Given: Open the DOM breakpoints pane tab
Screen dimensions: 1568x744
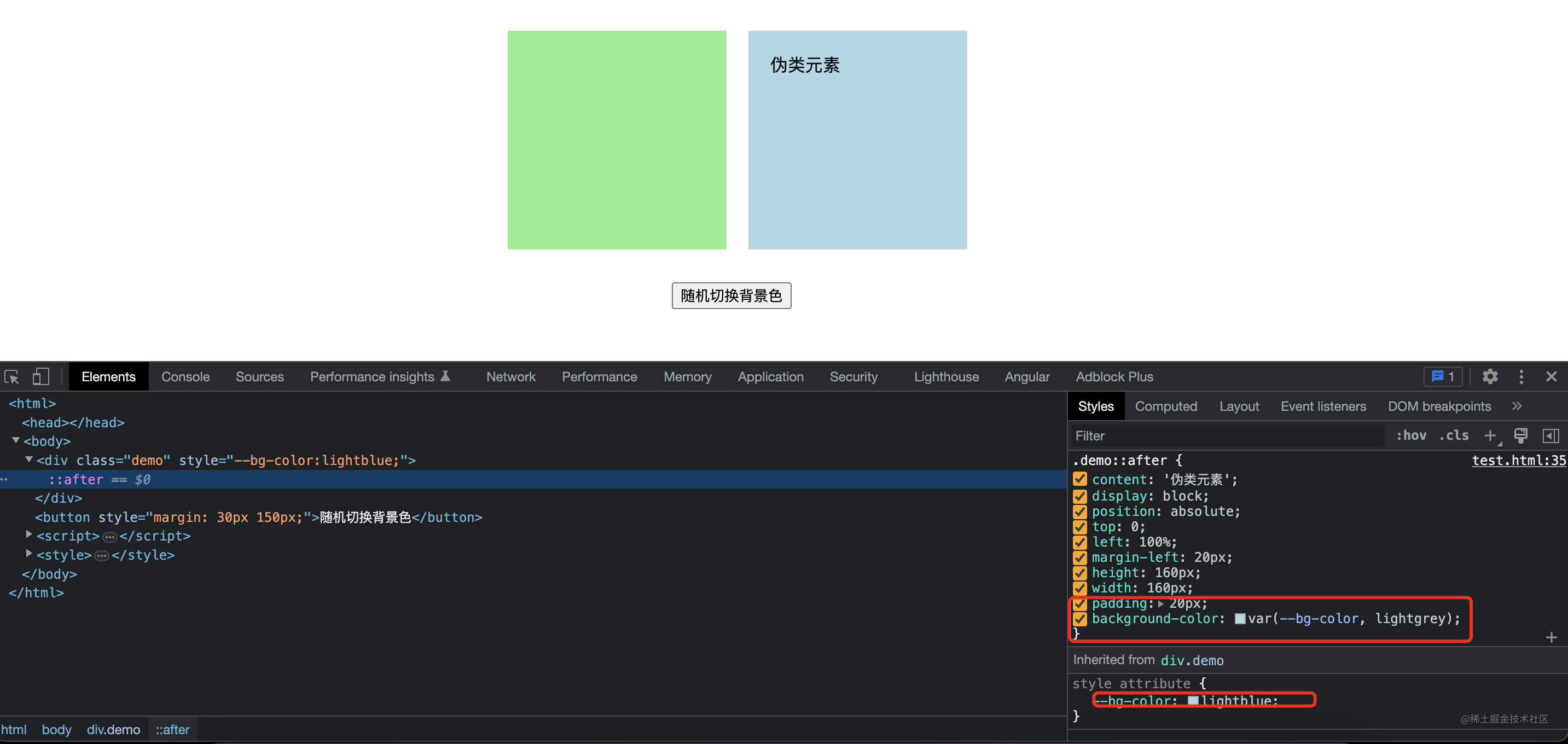Looking at the screenshot, I should point(1439,406).
